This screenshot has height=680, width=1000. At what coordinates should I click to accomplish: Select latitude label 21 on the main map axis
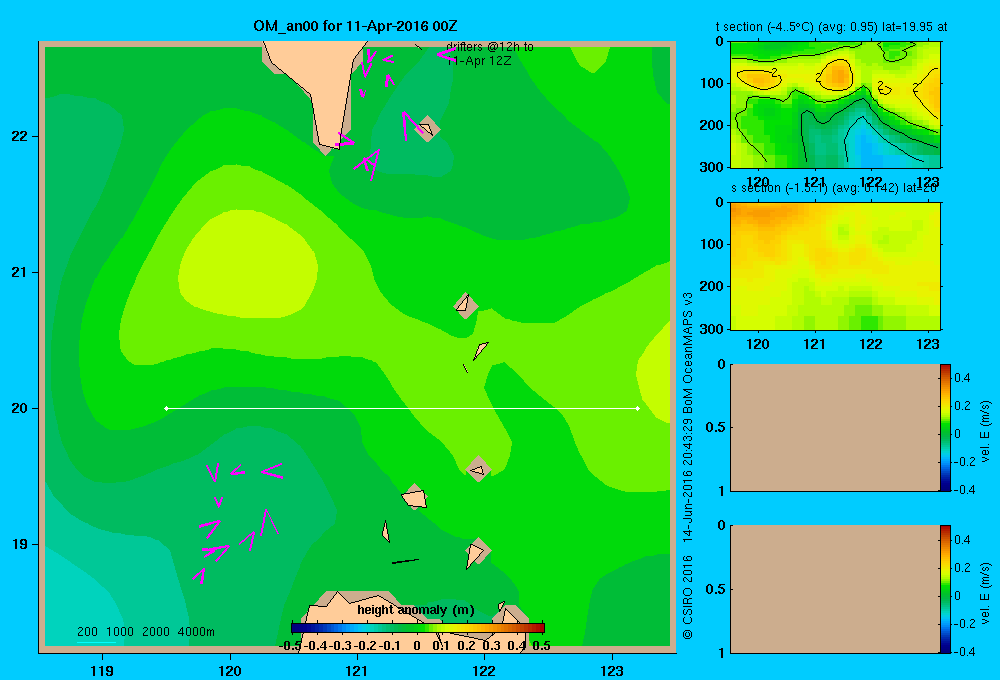20,272
